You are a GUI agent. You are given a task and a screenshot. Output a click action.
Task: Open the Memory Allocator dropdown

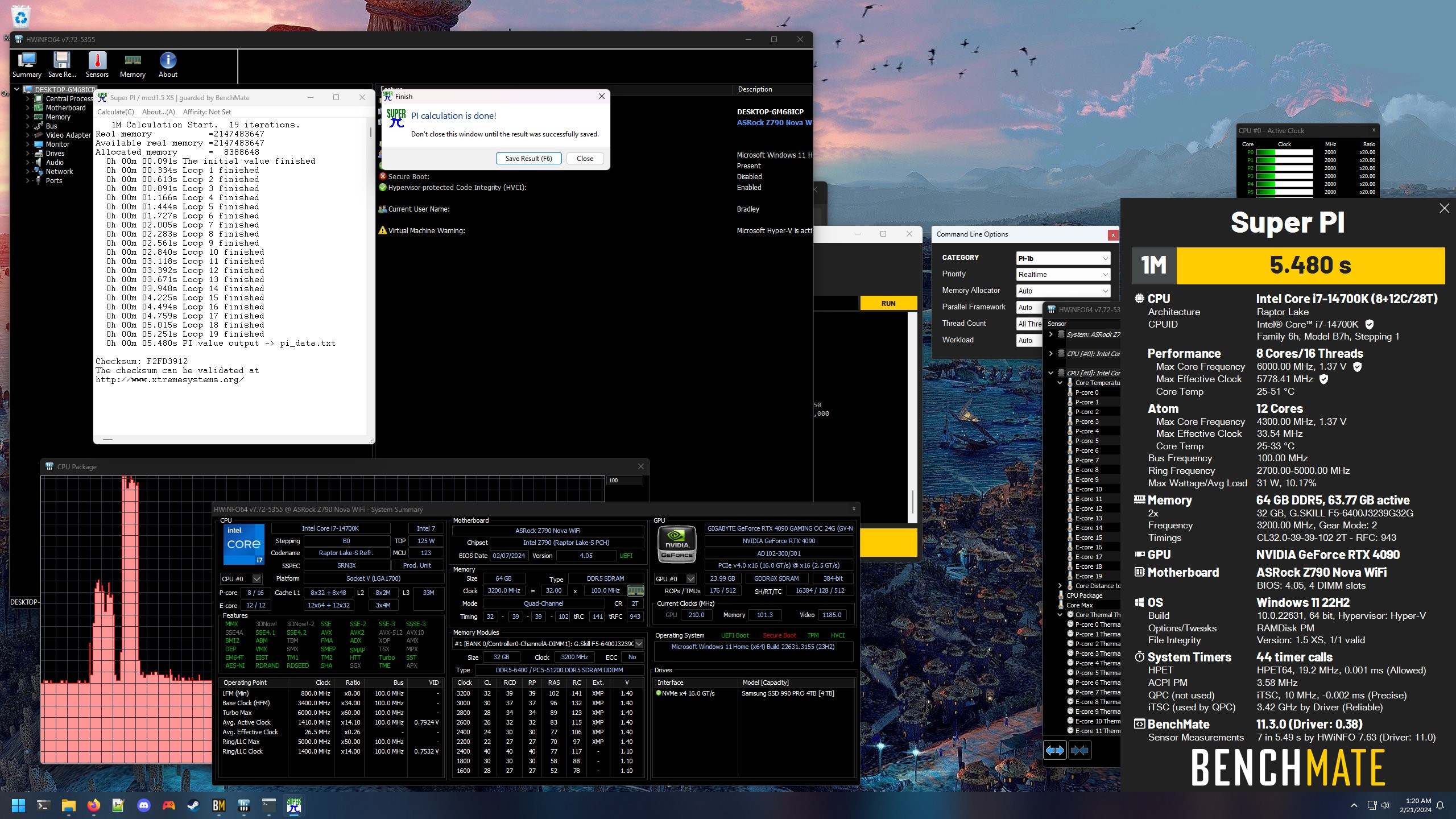coord(1063,291)
